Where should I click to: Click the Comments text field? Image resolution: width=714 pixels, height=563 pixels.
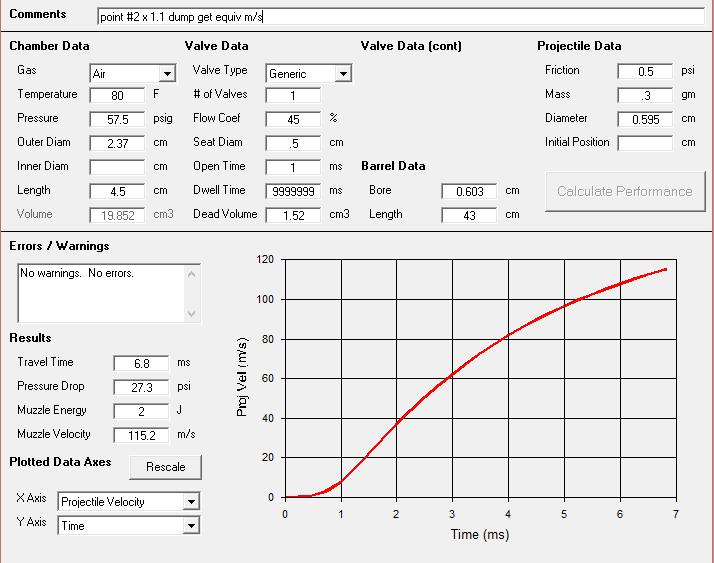click(x=400, y=17)
